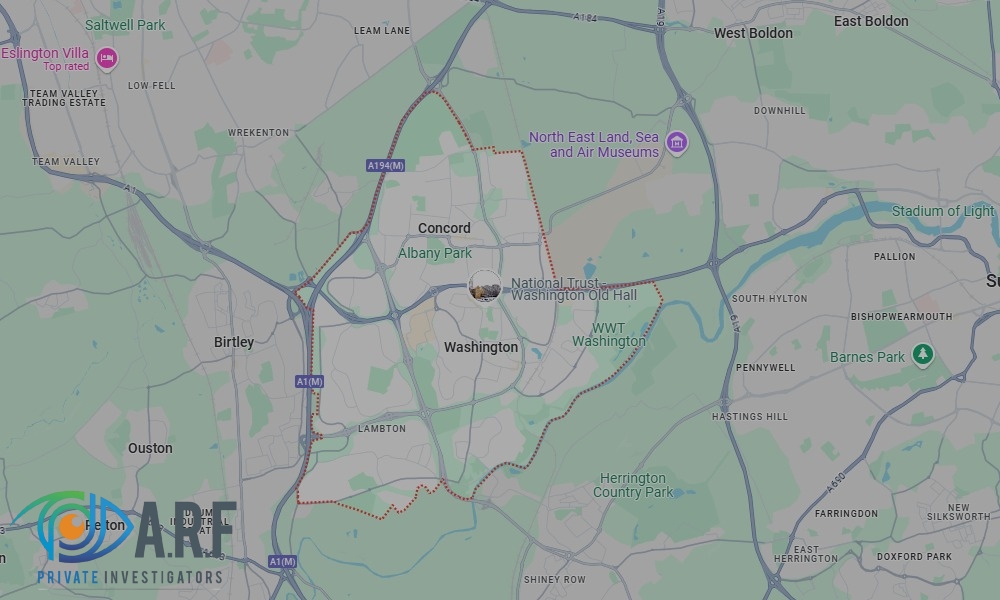This screenshot has width=1000, height=600.
Task: Click the Washington Old Hall photo marker
Action: coord(485,286)
